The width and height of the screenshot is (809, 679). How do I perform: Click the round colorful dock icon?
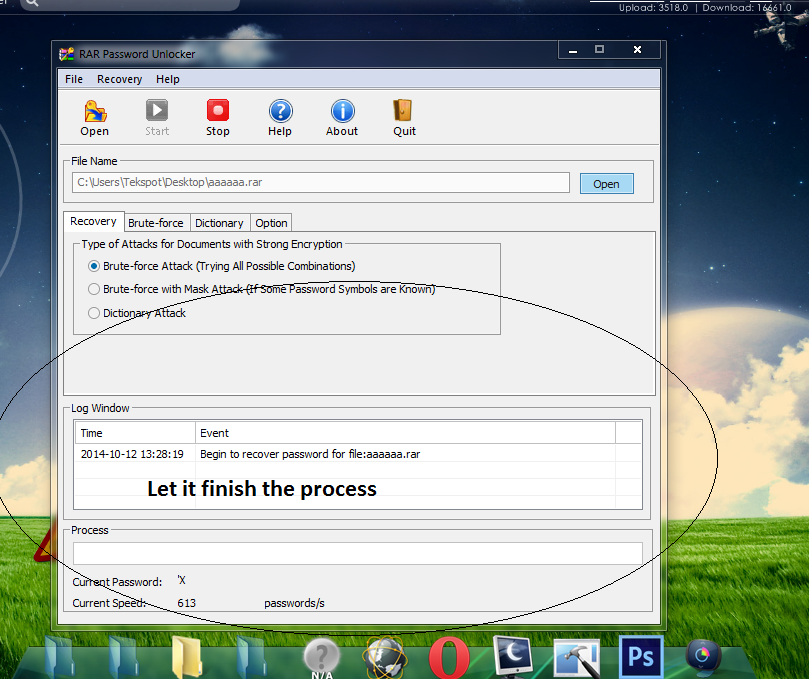tap(703, 656)
